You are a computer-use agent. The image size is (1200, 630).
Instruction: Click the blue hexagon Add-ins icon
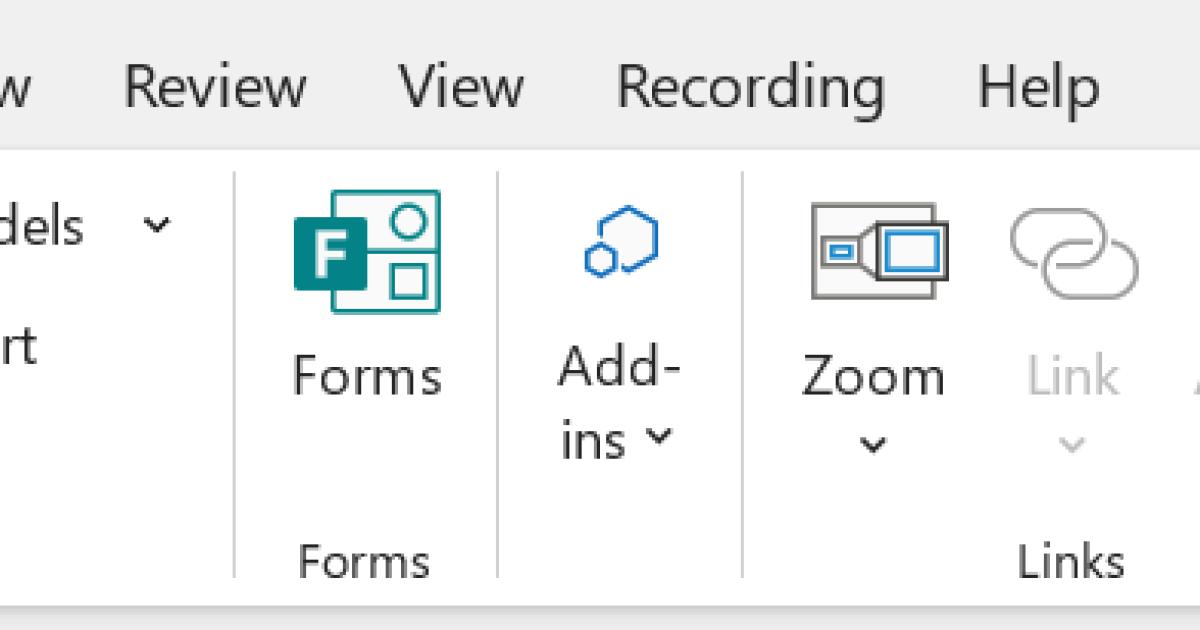coord(621,240)
